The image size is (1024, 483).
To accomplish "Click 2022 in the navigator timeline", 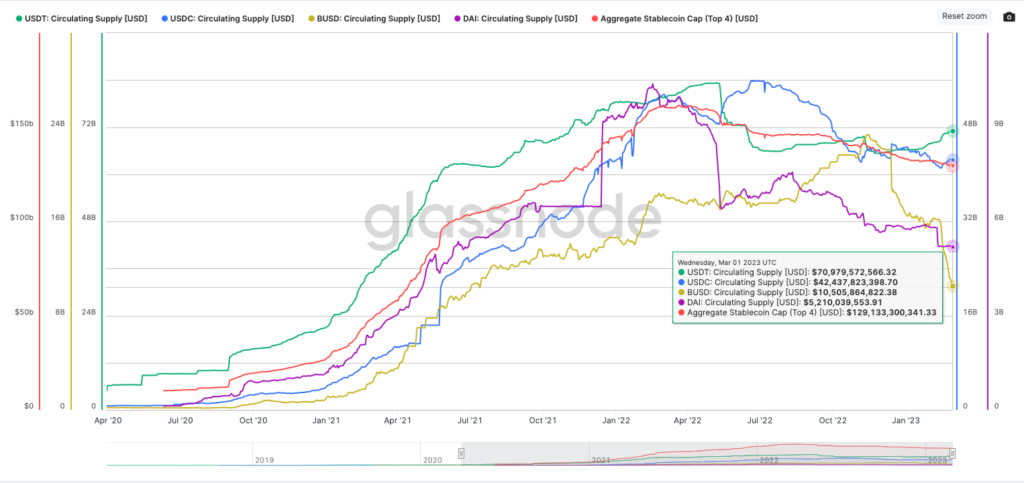I will tap(769, 460).
